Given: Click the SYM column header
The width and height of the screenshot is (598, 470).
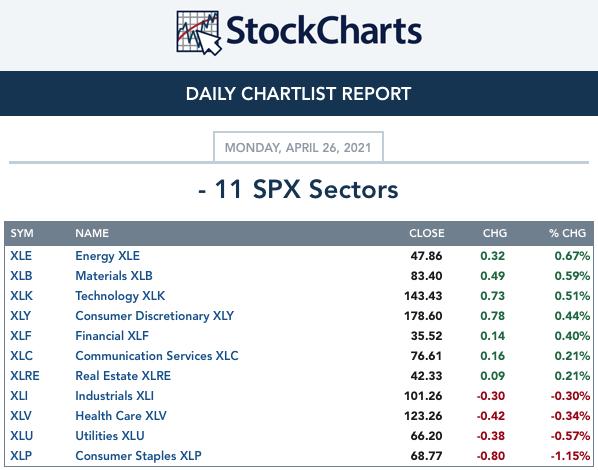Looking at the screenshot, I should 22,233.
